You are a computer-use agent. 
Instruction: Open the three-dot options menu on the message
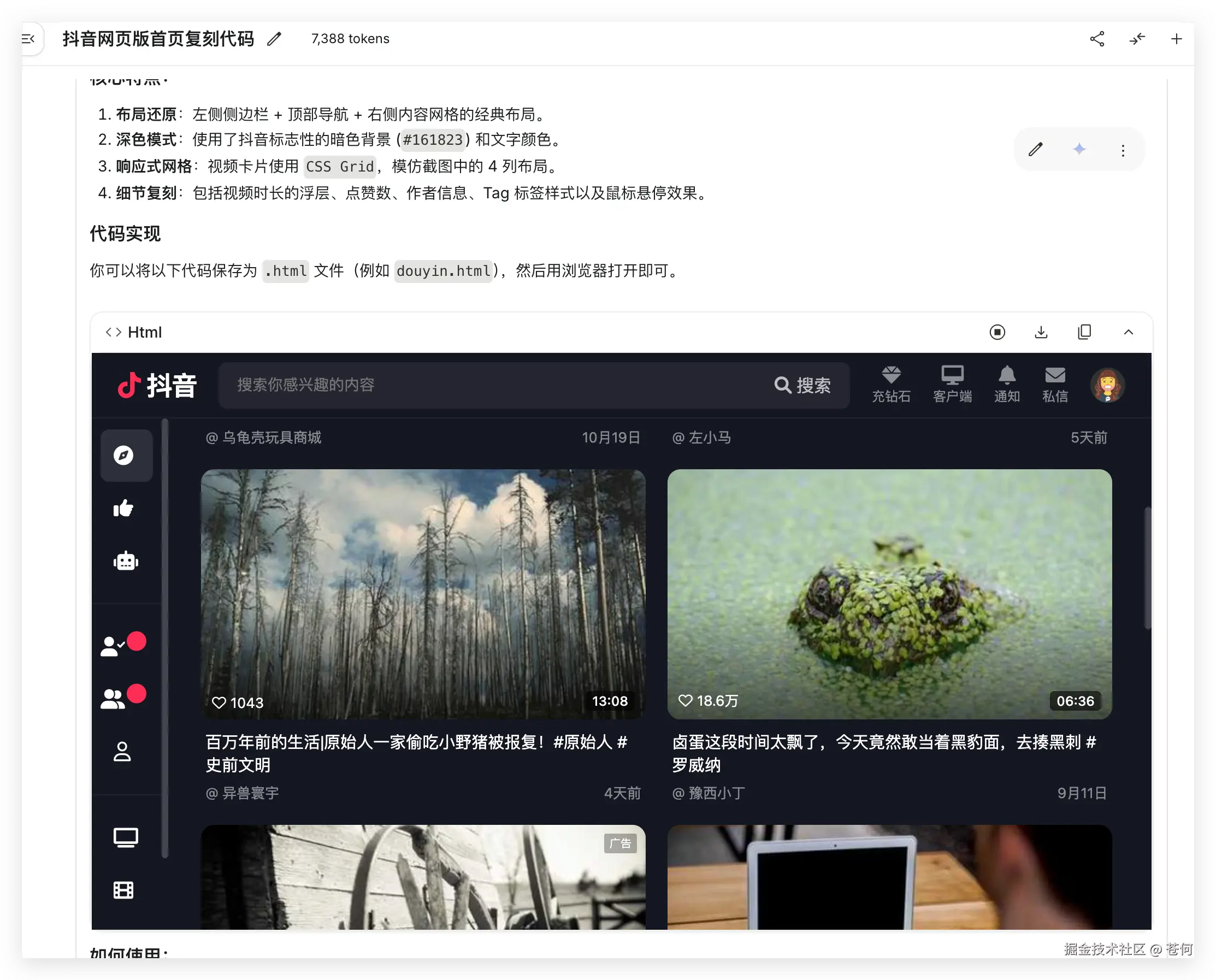[1123, 150]
